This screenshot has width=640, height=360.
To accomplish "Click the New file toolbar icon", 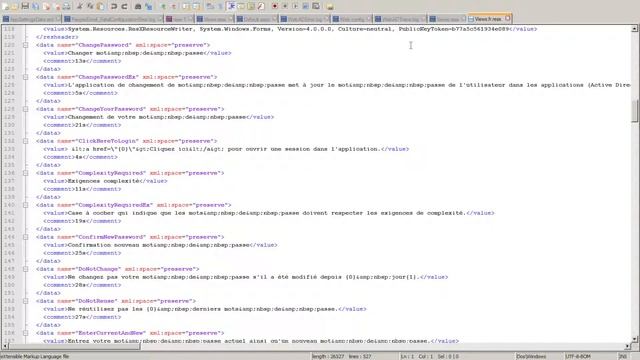I will point(5,7).
